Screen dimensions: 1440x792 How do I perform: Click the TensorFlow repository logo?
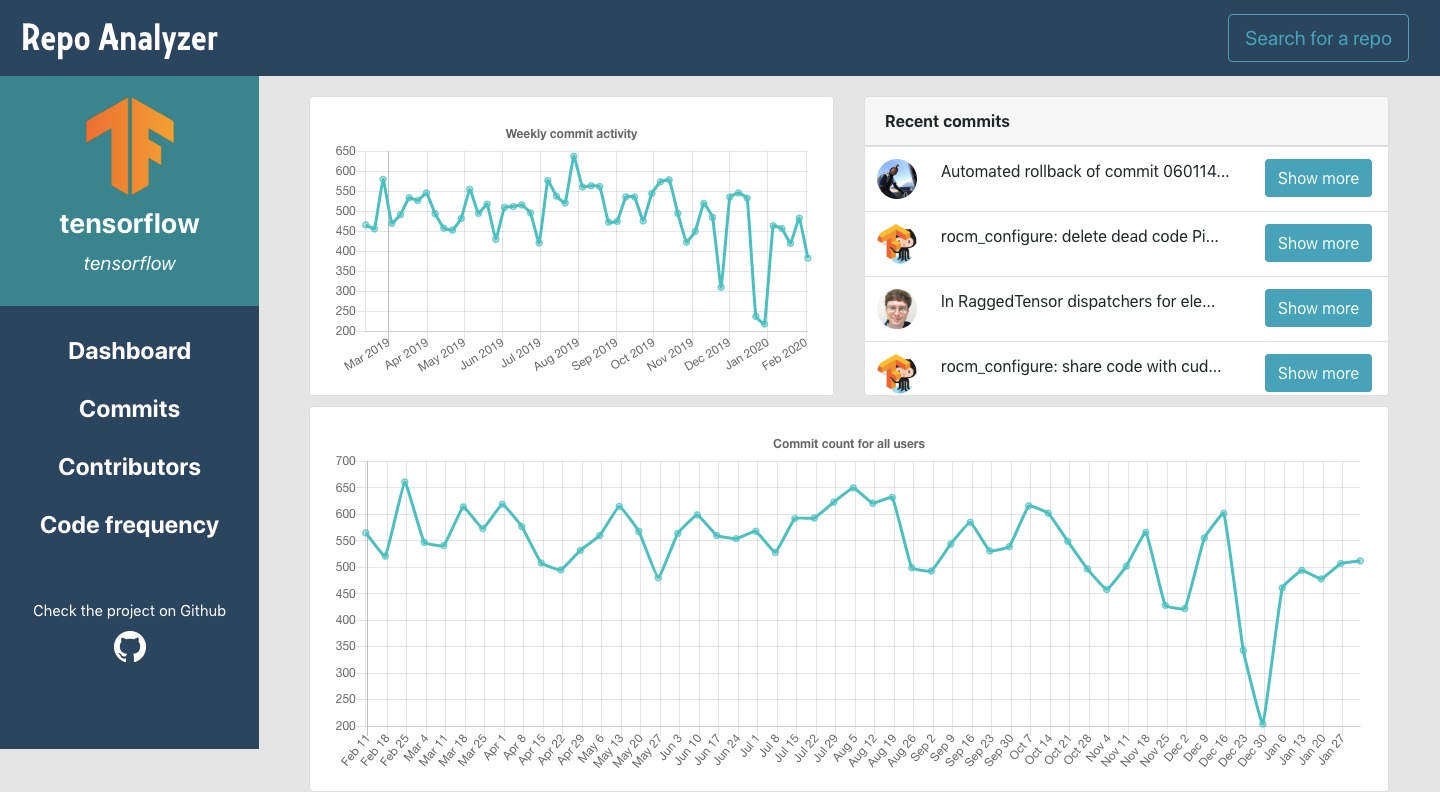129,147
